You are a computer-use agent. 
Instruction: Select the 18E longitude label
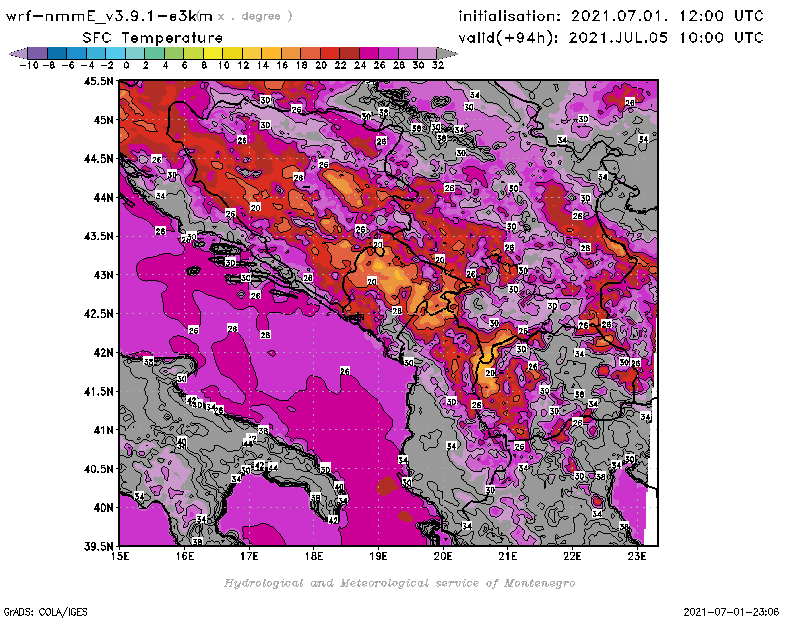tap(314, 556)
